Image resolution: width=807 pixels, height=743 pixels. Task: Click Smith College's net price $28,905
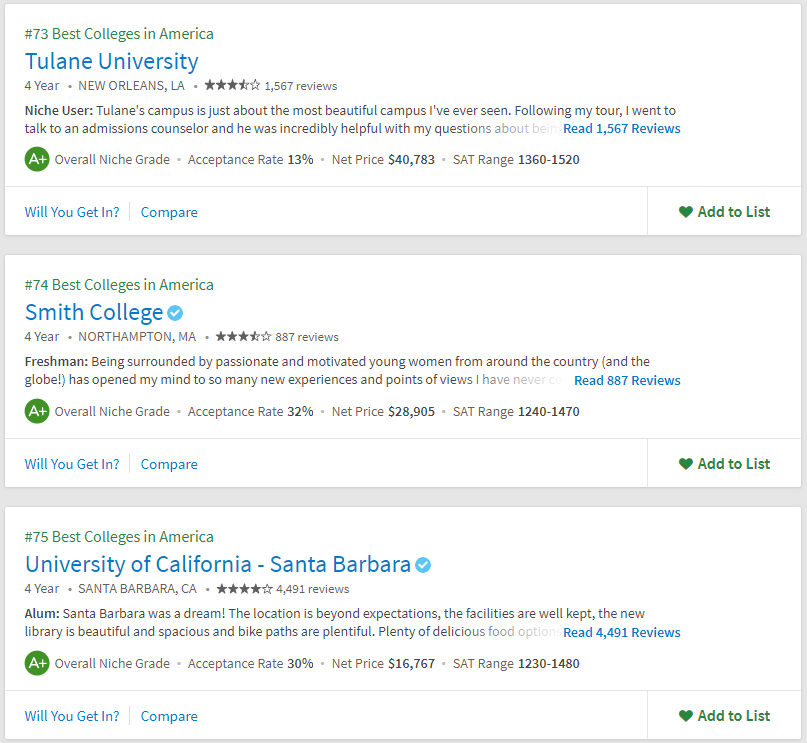pyautogui.click(x=411, y=412)
